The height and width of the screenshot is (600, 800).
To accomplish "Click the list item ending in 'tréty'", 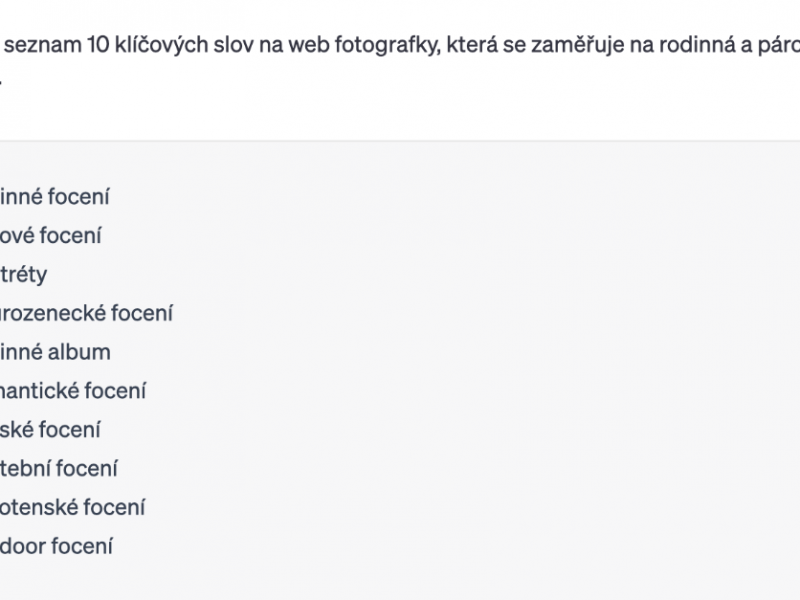I will (23, 275).
